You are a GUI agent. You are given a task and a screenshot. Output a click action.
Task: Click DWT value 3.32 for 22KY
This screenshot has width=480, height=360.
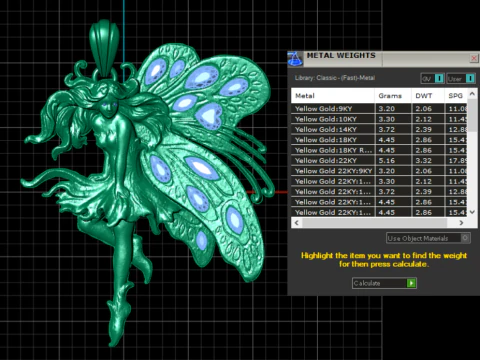point(424,161)
